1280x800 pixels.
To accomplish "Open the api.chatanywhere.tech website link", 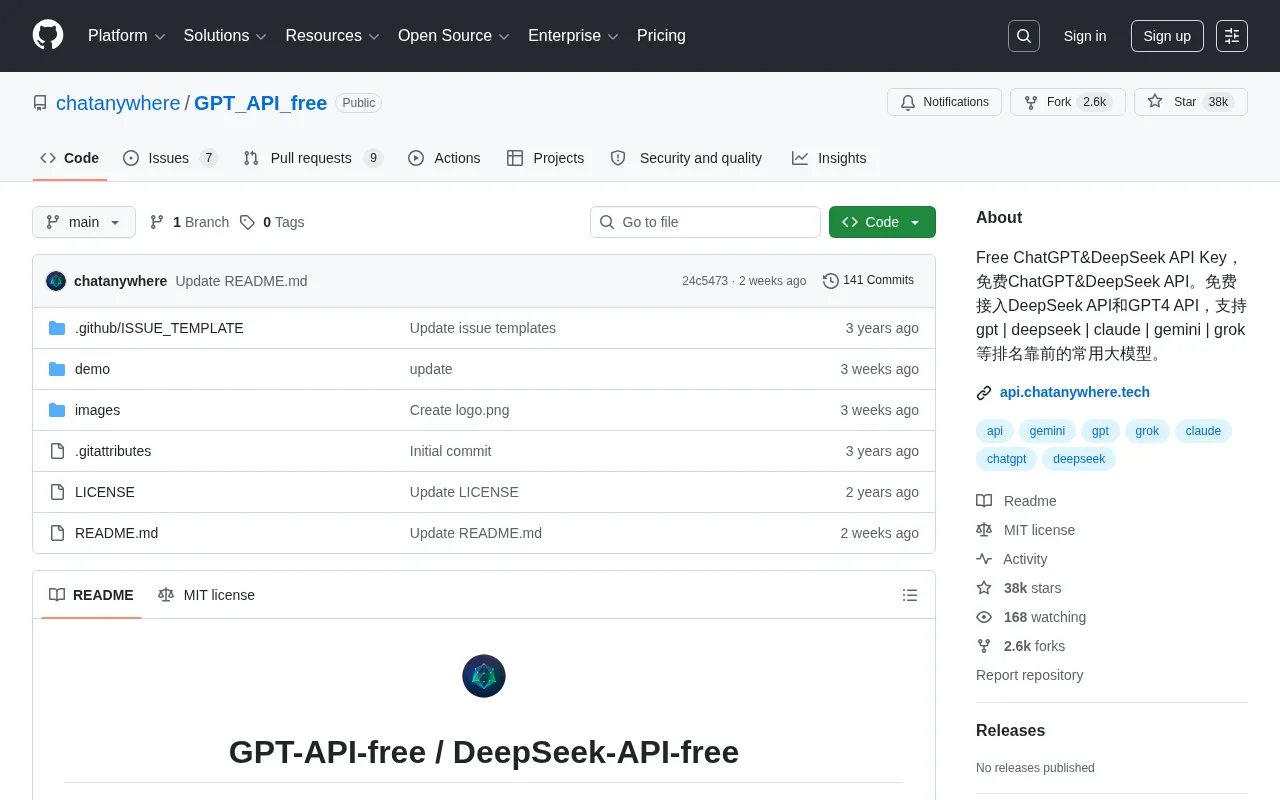I will click(1075, 392).
